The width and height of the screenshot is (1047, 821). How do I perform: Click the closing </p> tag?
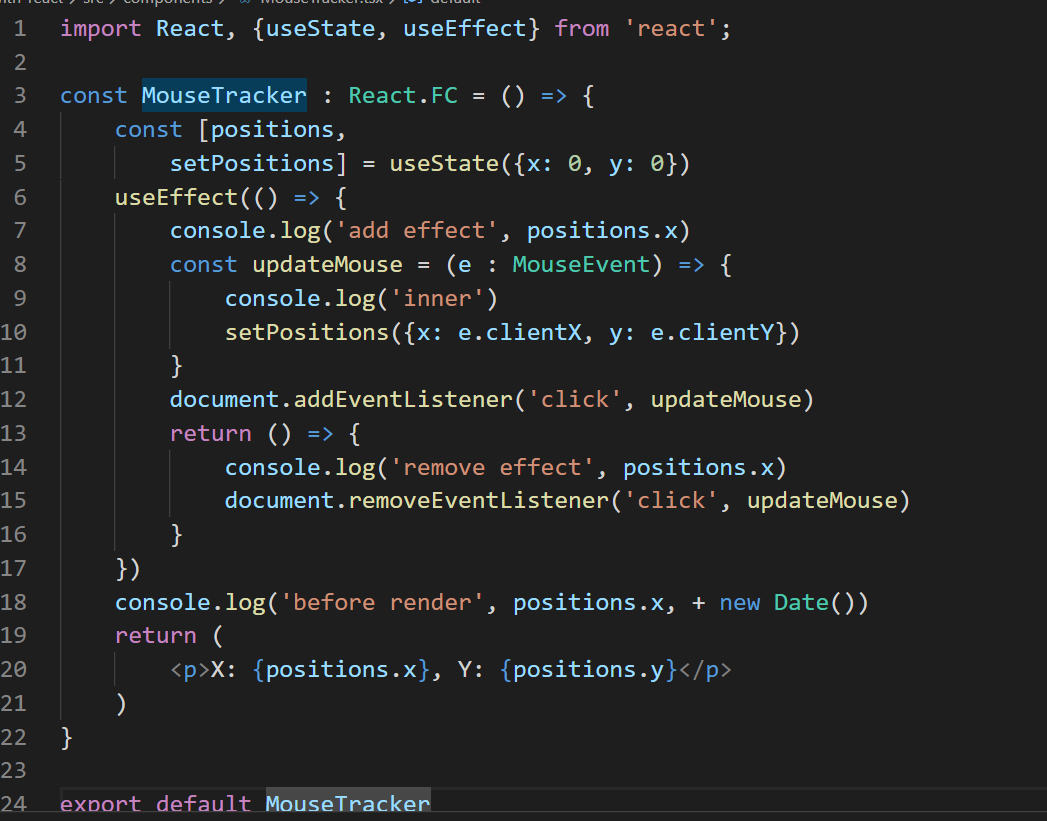click(705, 669)
